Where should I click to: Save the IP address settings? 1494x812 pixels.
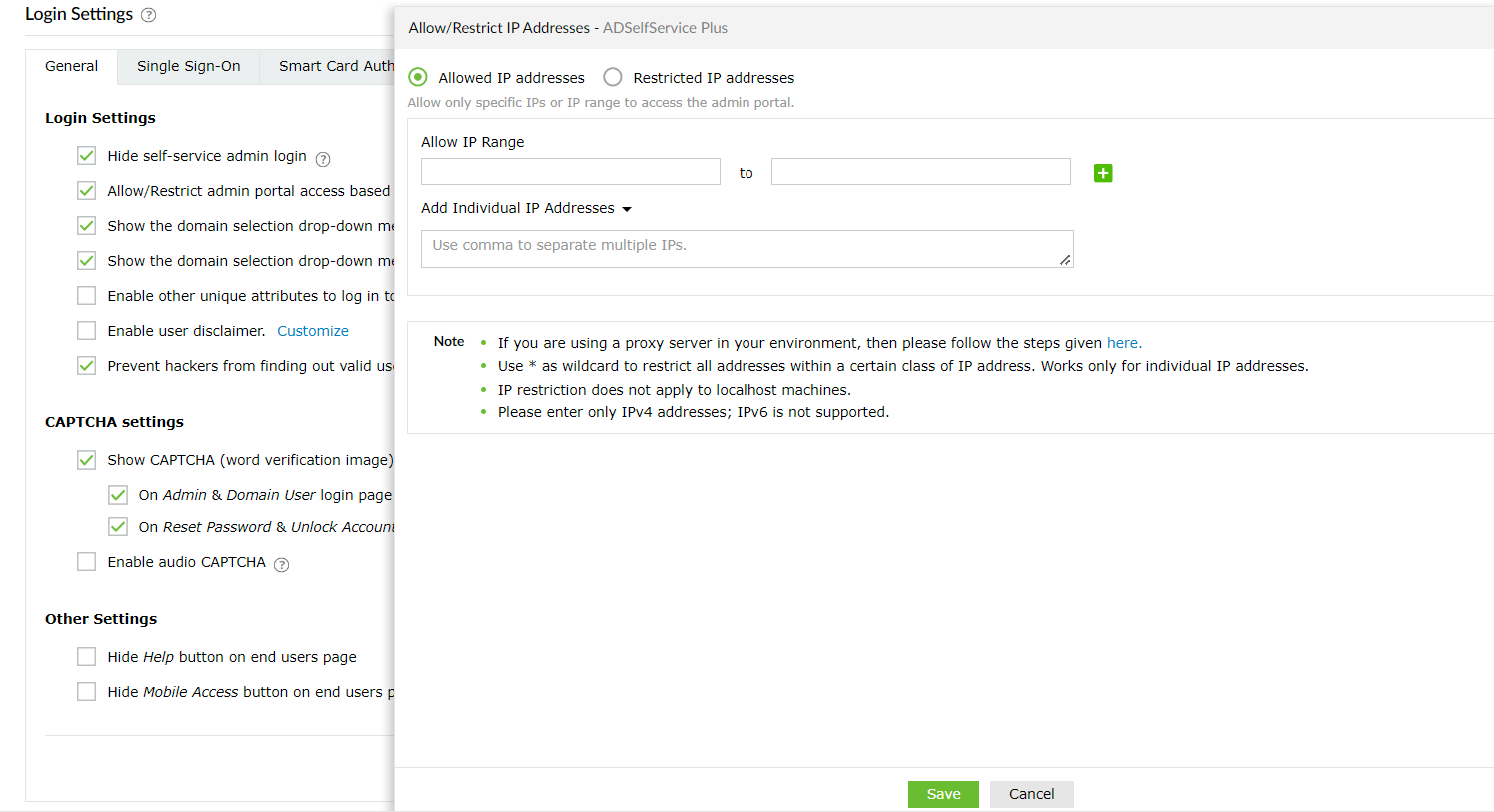click(943, 794)
